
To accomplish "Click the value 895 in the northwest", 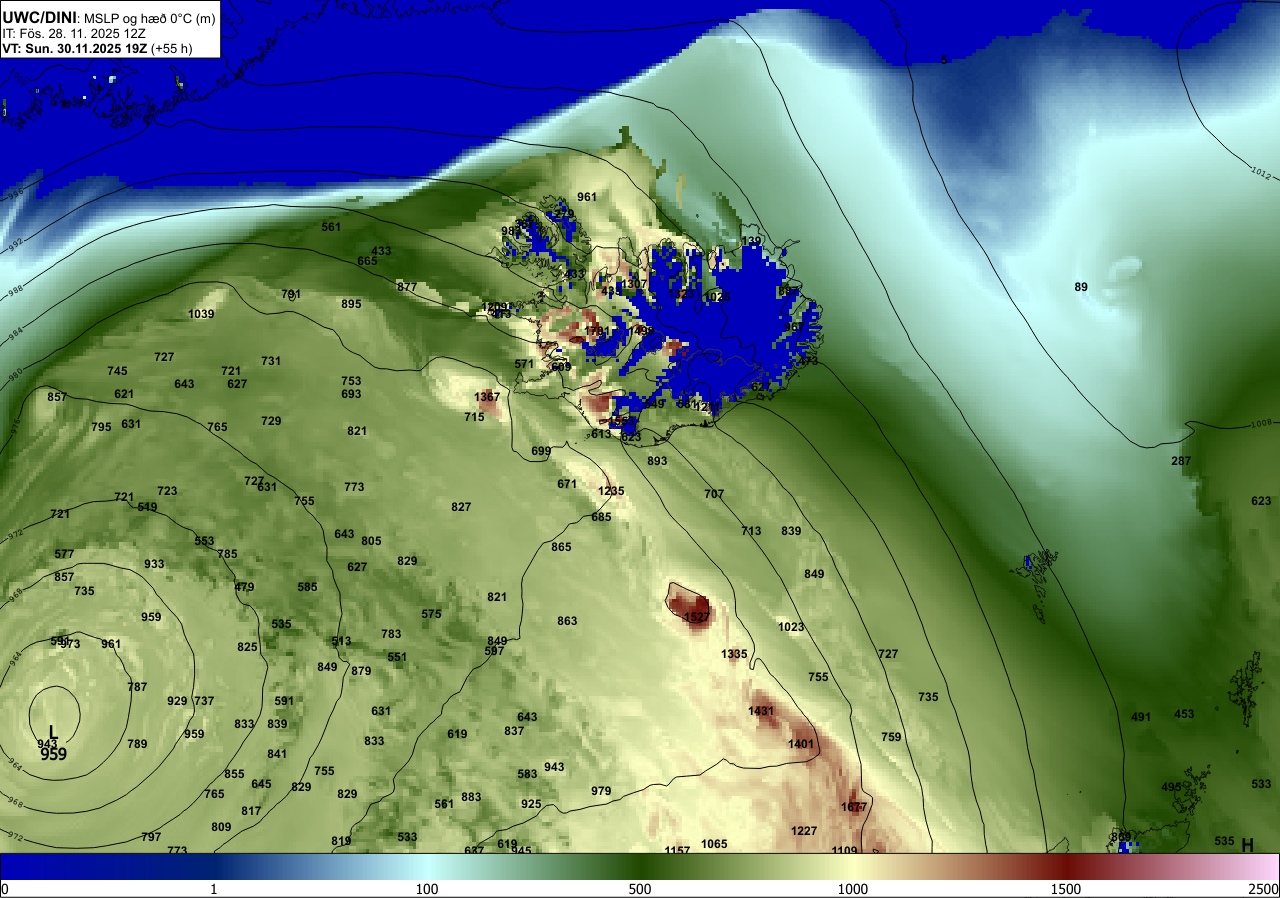I will coord(351,304).
